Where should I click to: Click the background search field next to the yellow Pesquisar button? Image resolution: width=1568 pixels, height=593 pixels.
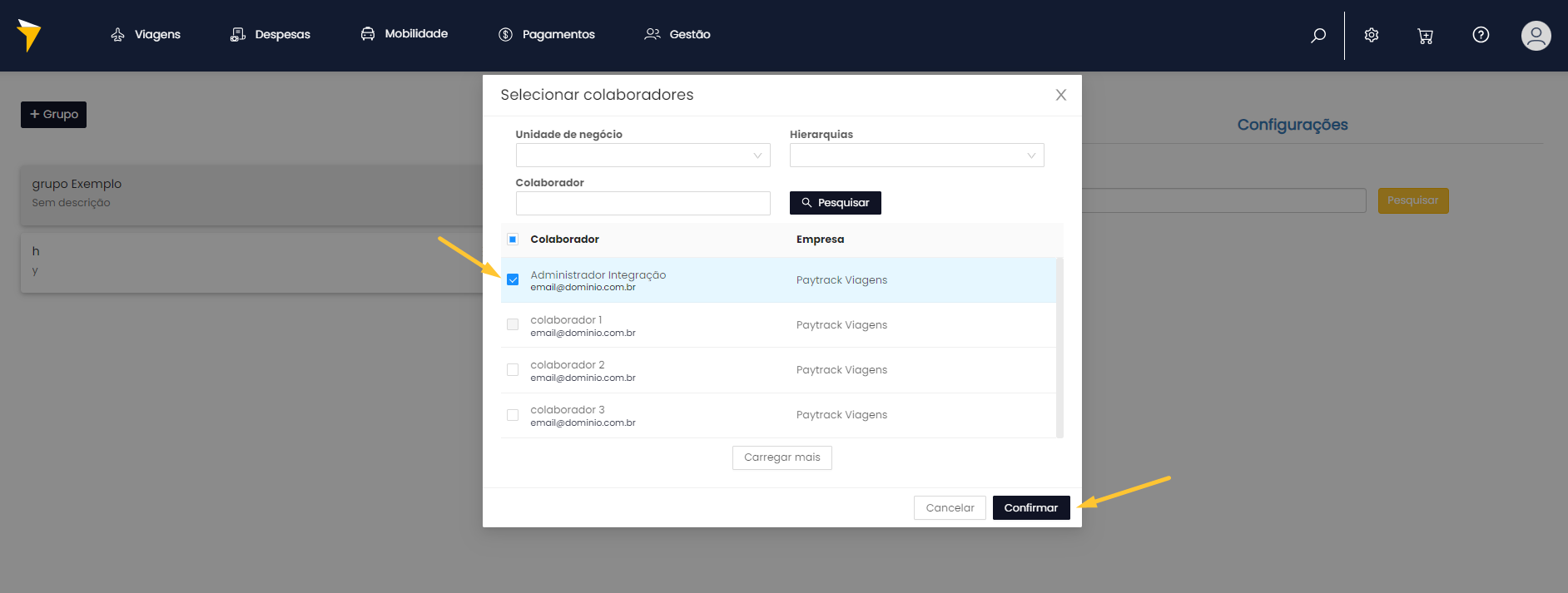(x=1224, y=200)
